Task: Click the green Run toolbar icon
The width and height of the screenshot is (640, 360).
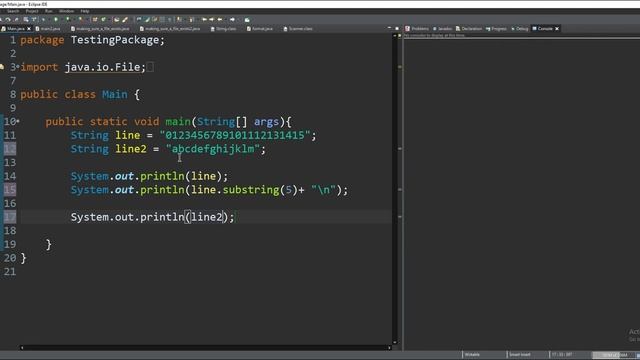Action: coord(56,19)
